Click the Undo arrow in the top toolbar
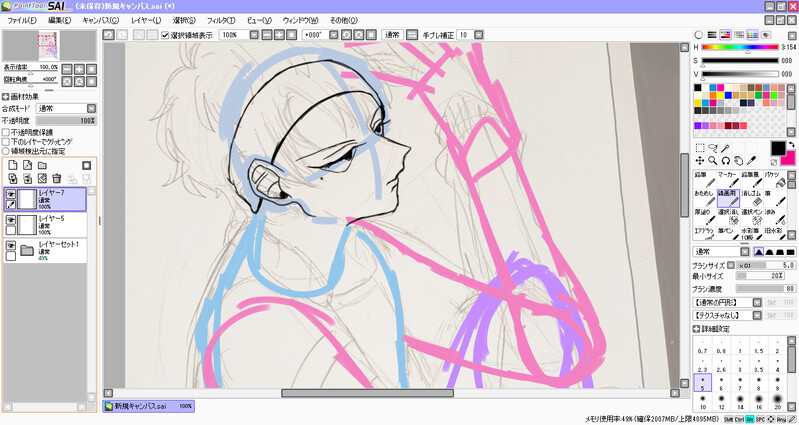This screenshot has height=425, width=799. (108, 35)
